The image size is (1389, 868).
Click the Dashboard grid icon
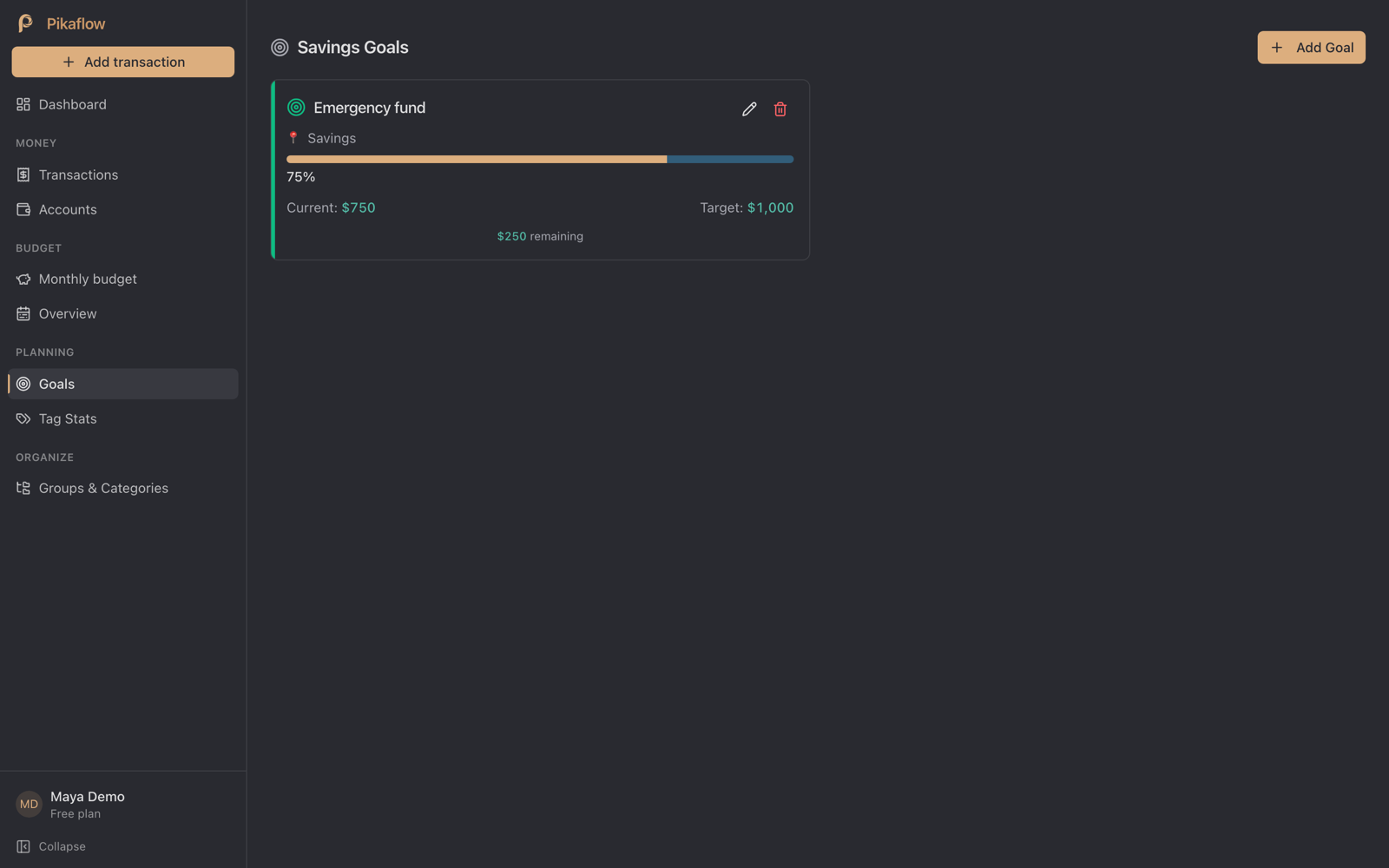click(x=23, y=104)
